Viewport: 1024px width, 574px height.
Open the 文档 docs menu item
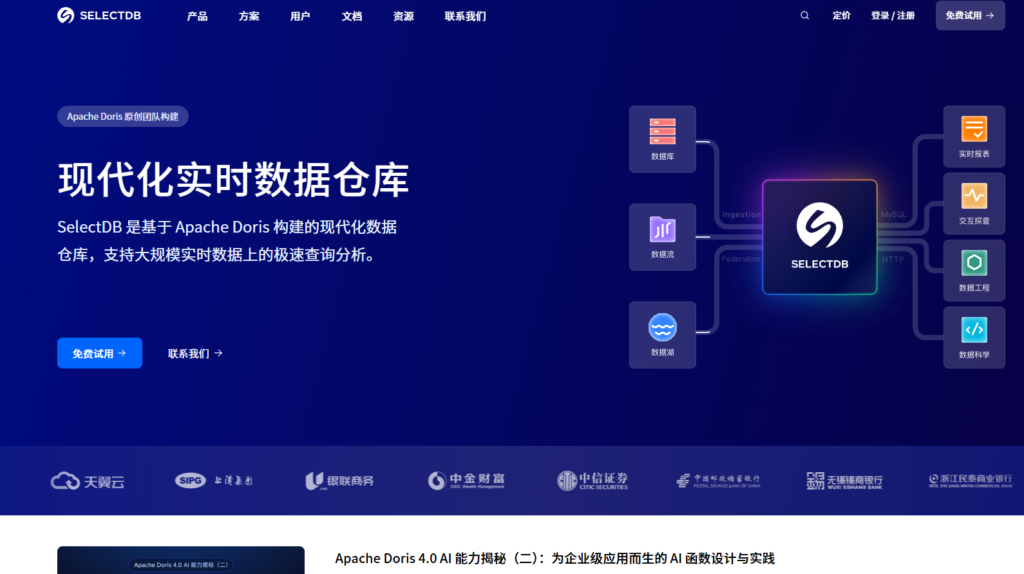pyautogui.click(x=352, y=16)
